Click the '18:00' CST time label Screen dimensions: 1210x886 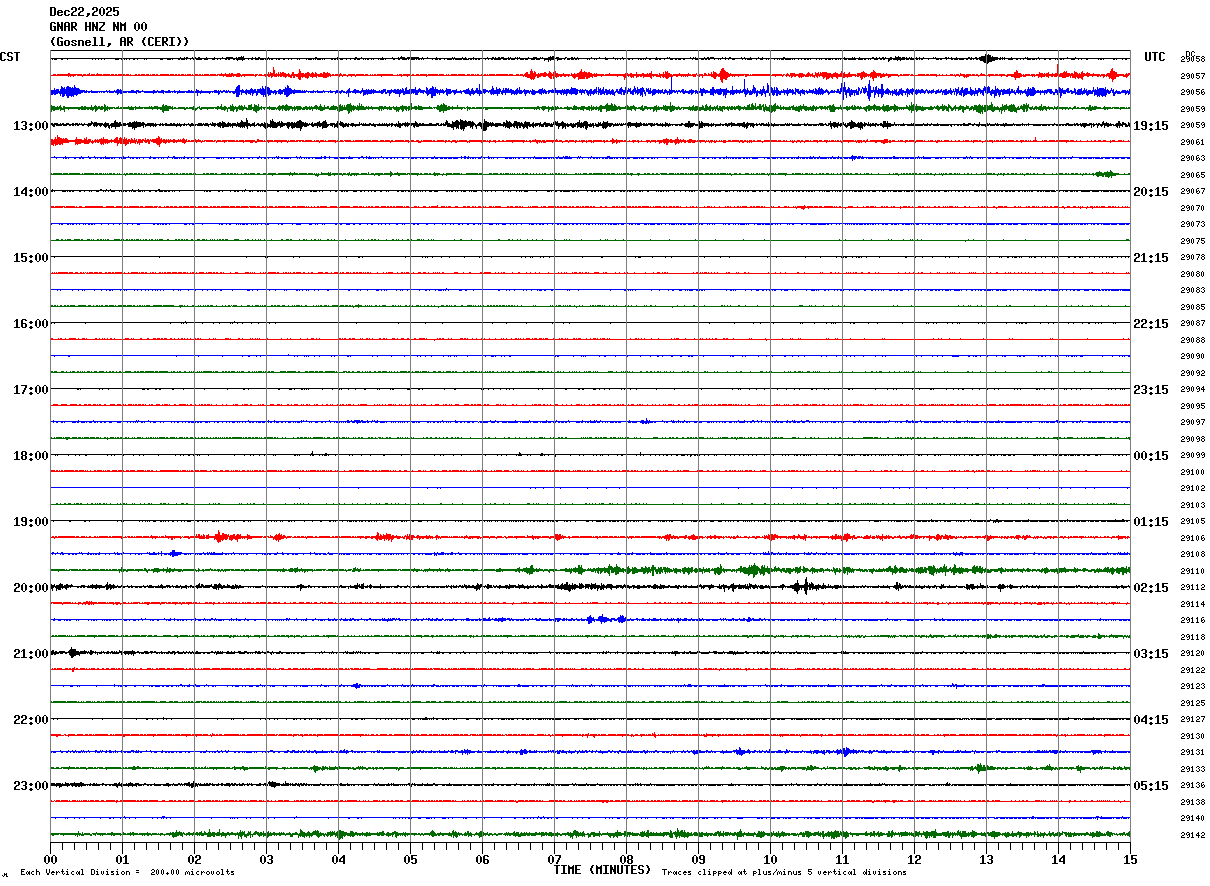click(x=30, y=456)
